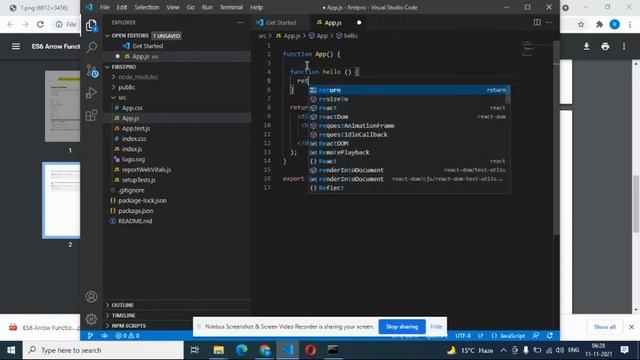This screenshot has height=360, width=640.
Task: Click Hide in the screen sharing bar
Action: [436, 327]
